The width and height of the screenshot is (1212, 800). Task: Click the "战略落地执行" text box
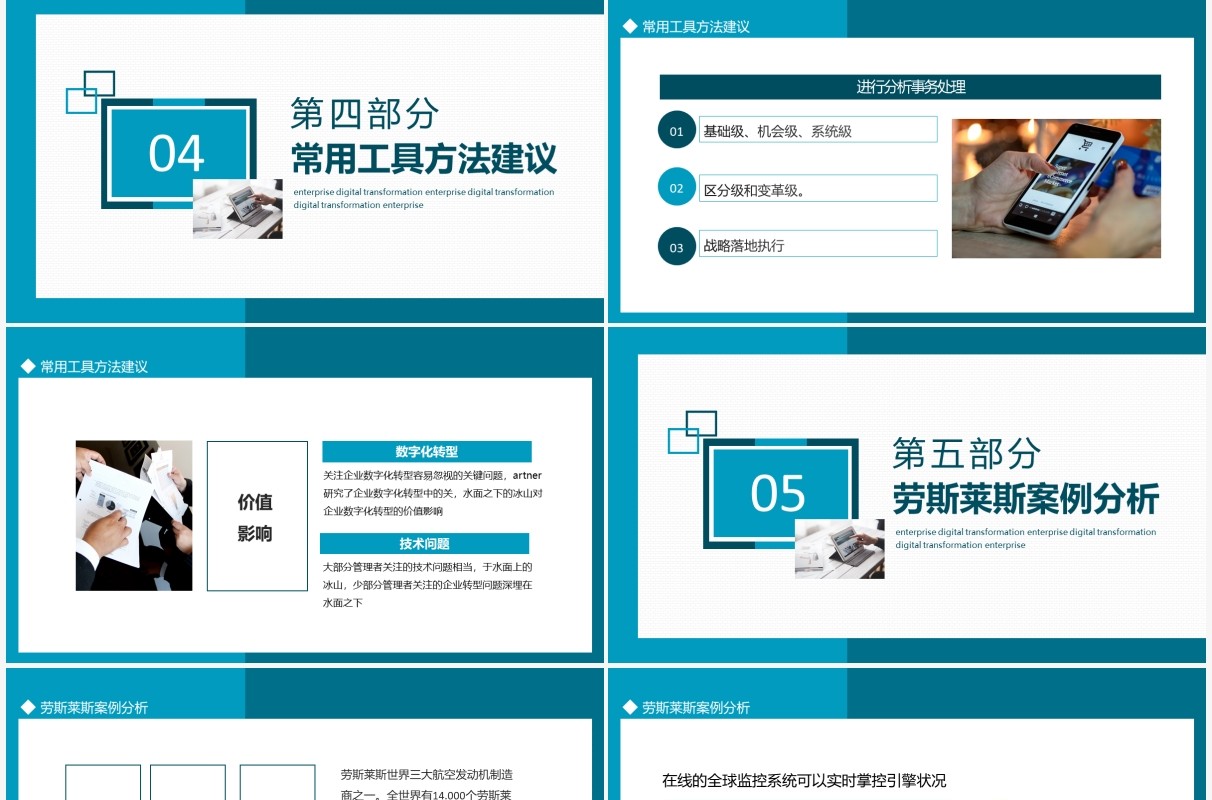(818, 244)
